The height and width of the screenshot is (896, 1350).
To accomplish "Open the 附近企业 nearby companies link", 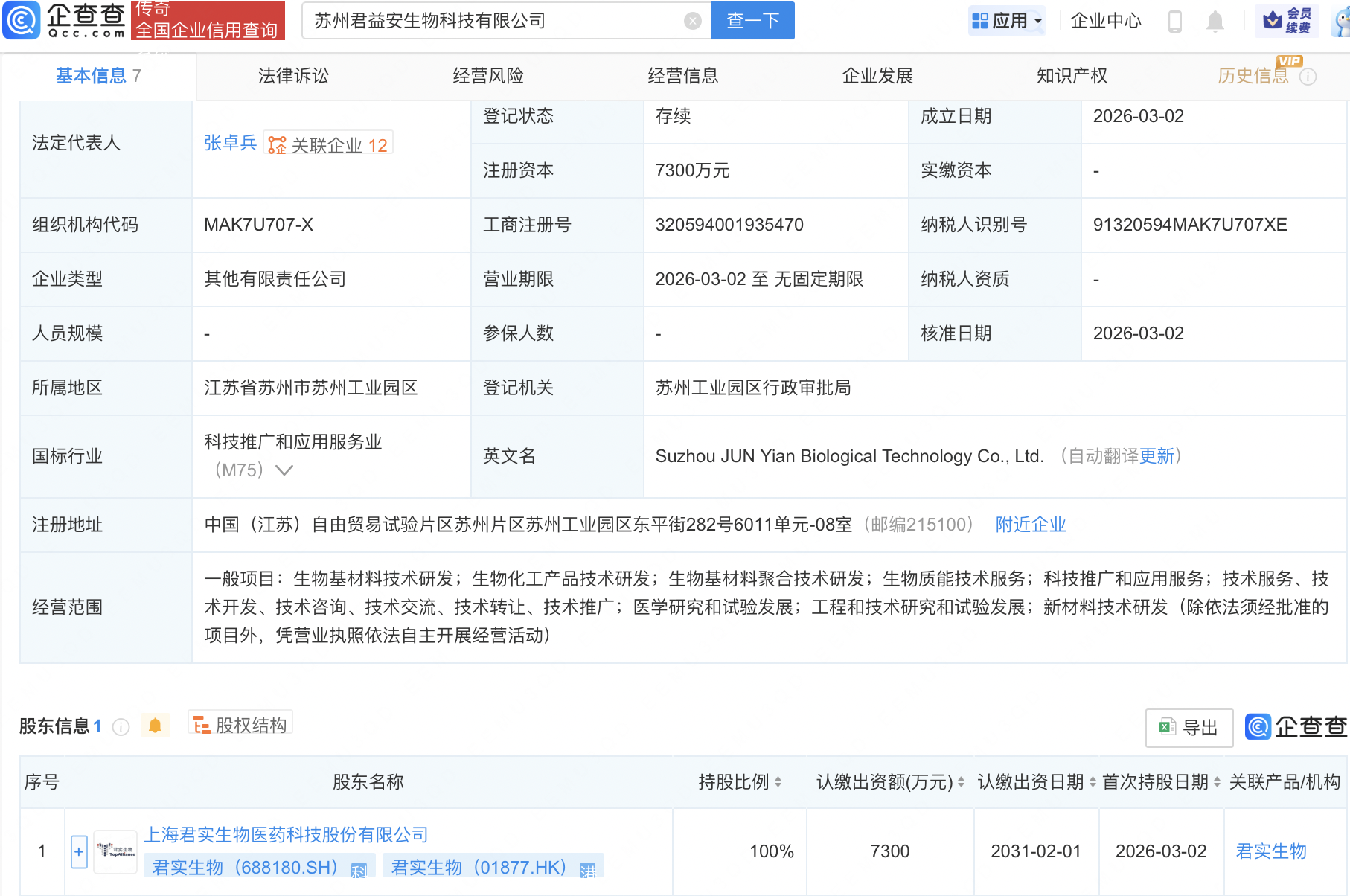I will 1029,525.
